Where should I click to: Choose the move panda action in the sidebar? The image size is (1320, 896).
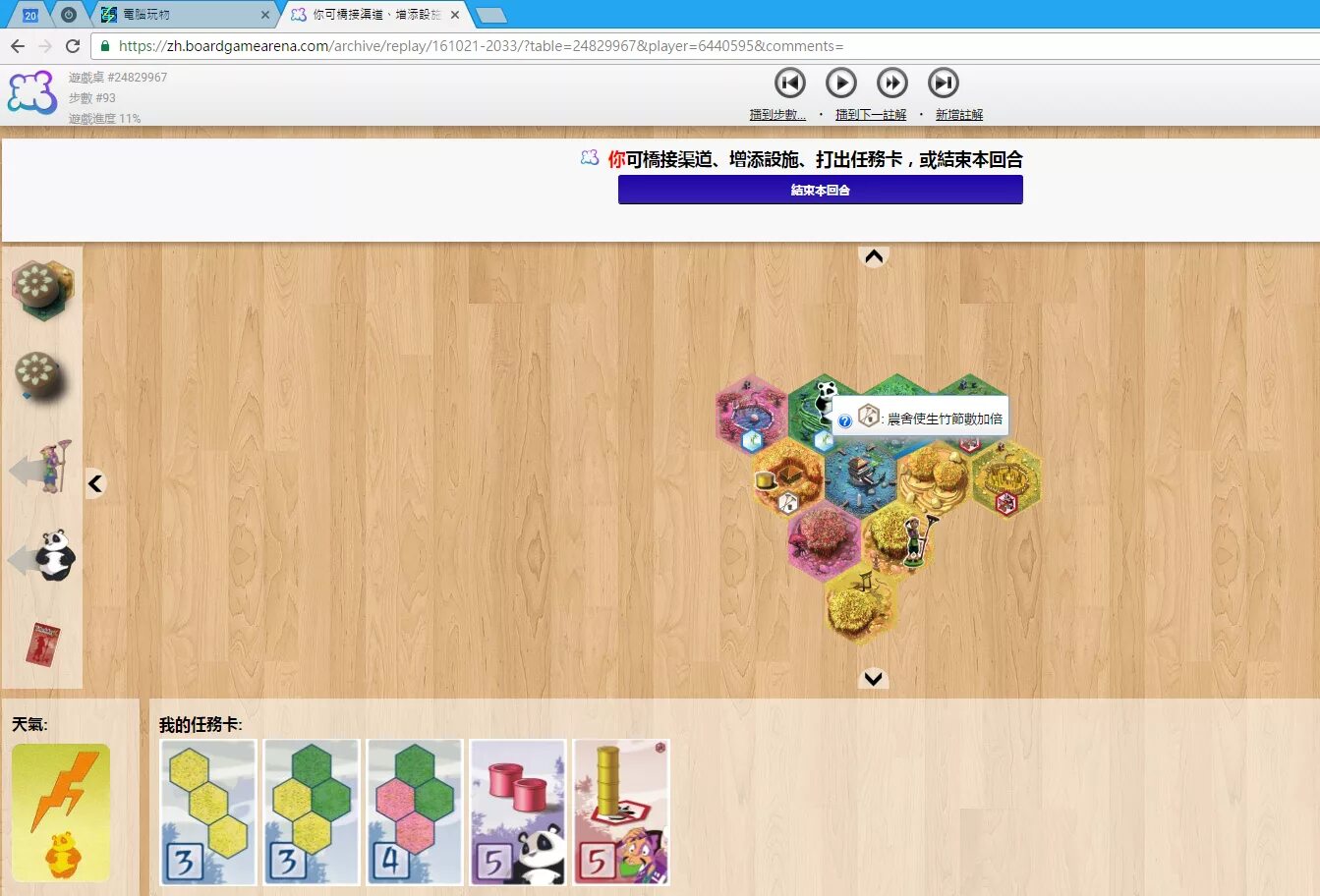pos(43,556)
